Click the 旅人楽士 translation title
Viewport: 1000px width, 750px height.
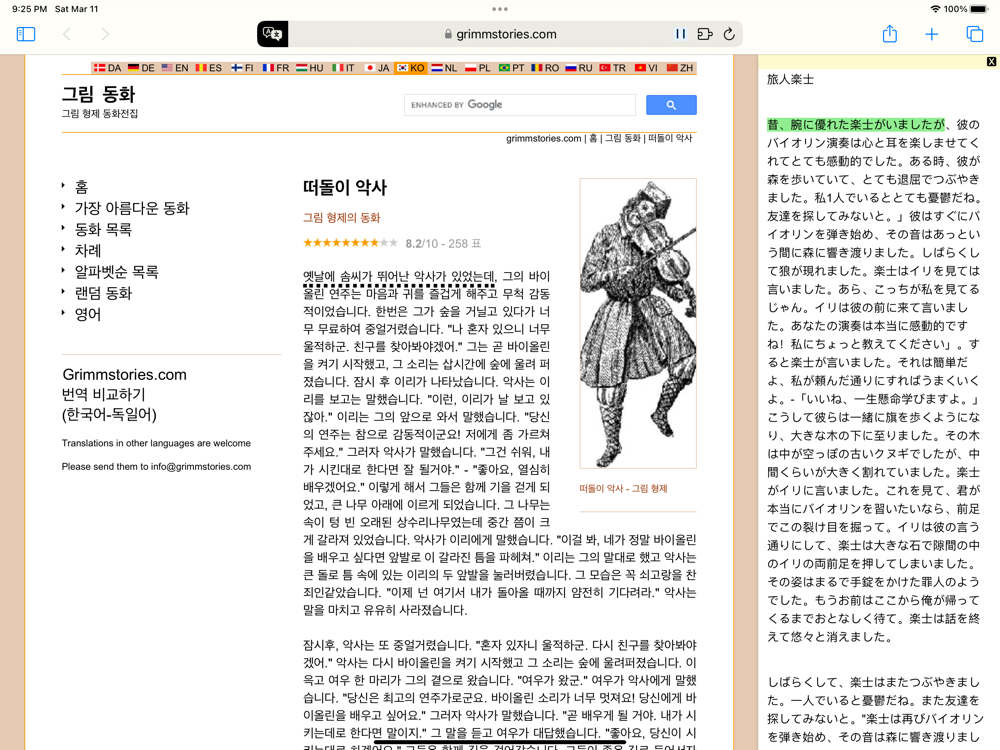pyautogui.click(x=790, y=79)
